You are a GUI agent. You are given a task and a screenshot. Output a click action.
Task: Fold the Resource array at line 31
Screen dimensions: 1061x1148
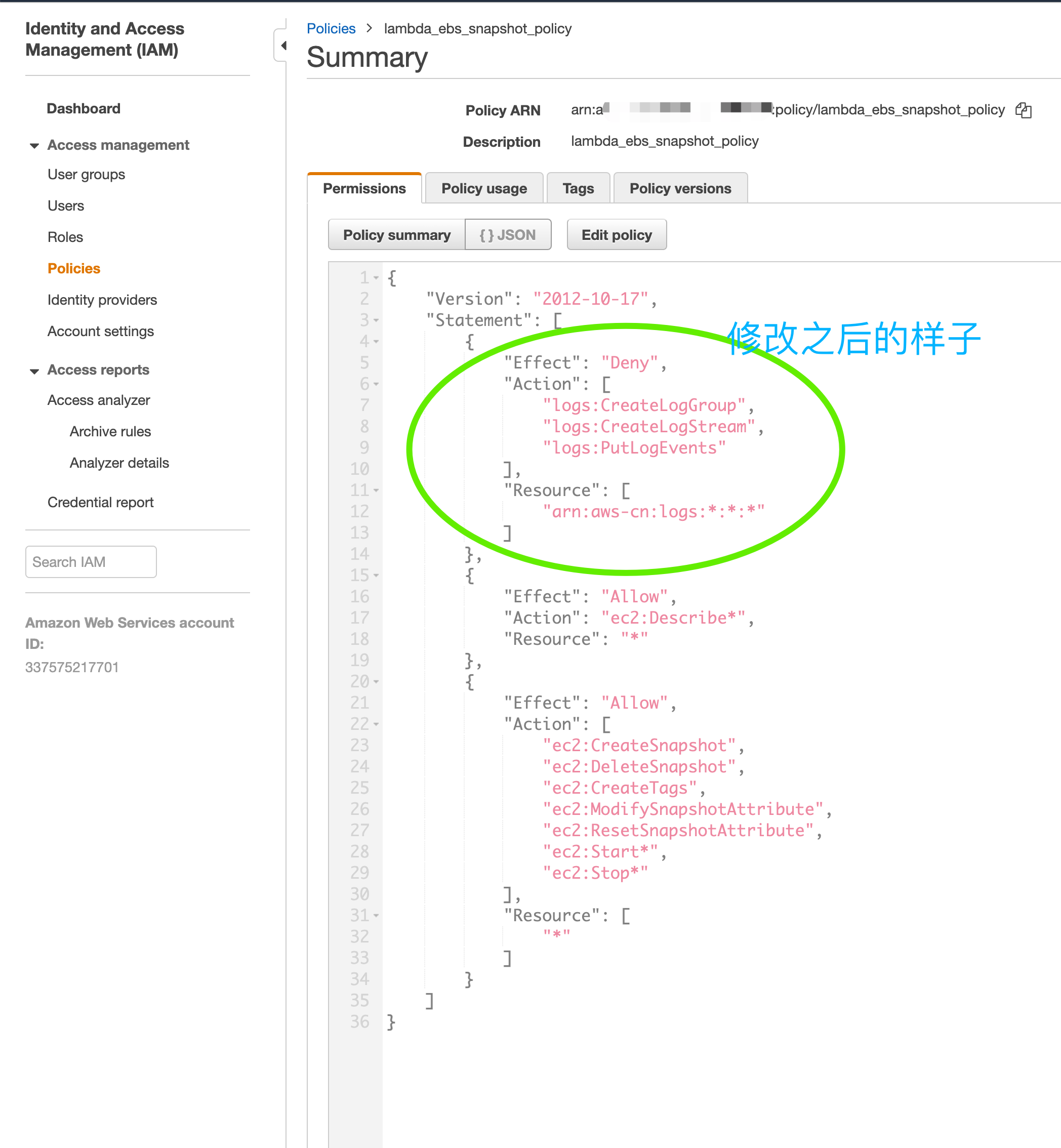pyautogui.click(x=376, y=916)
